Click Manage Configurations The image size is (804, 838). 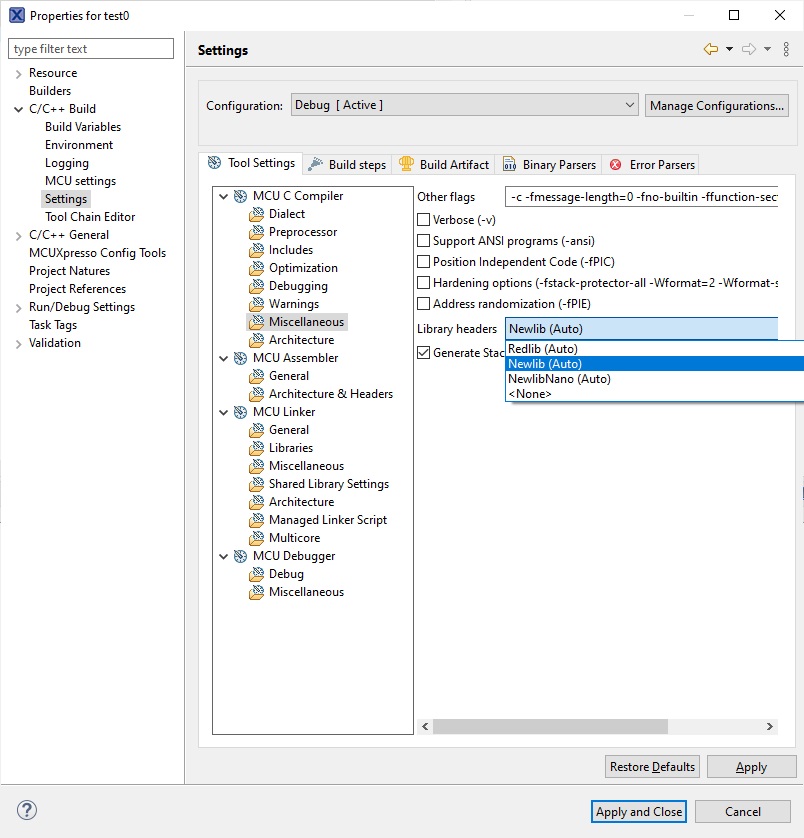pos(718,104)
